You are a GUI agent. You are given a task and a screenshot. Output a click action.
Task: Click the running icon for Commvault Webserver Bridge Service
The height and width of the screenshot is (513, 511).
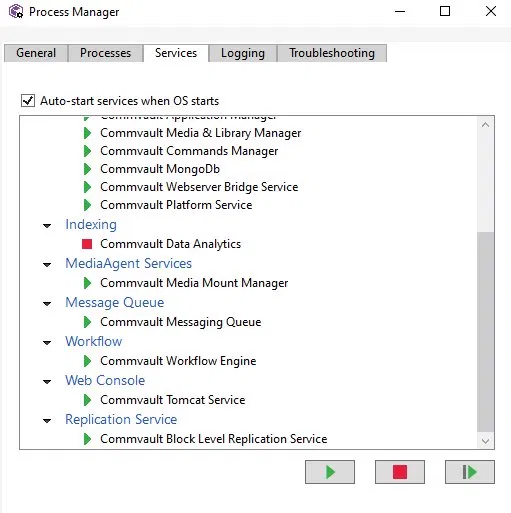coord(87,187)
